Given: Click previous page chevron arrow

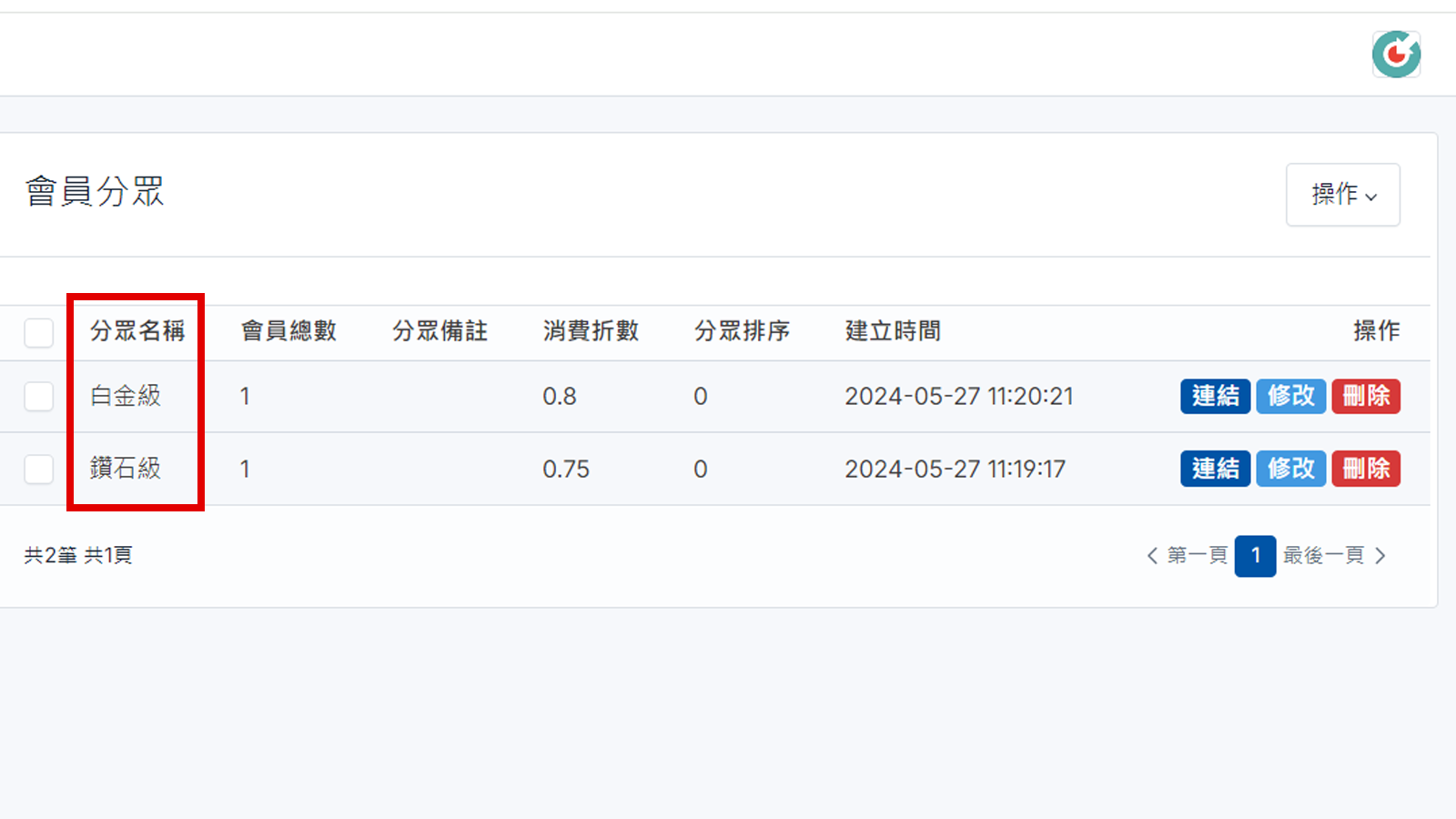Looking at the screenshot, I should (x=1152, y=555).
